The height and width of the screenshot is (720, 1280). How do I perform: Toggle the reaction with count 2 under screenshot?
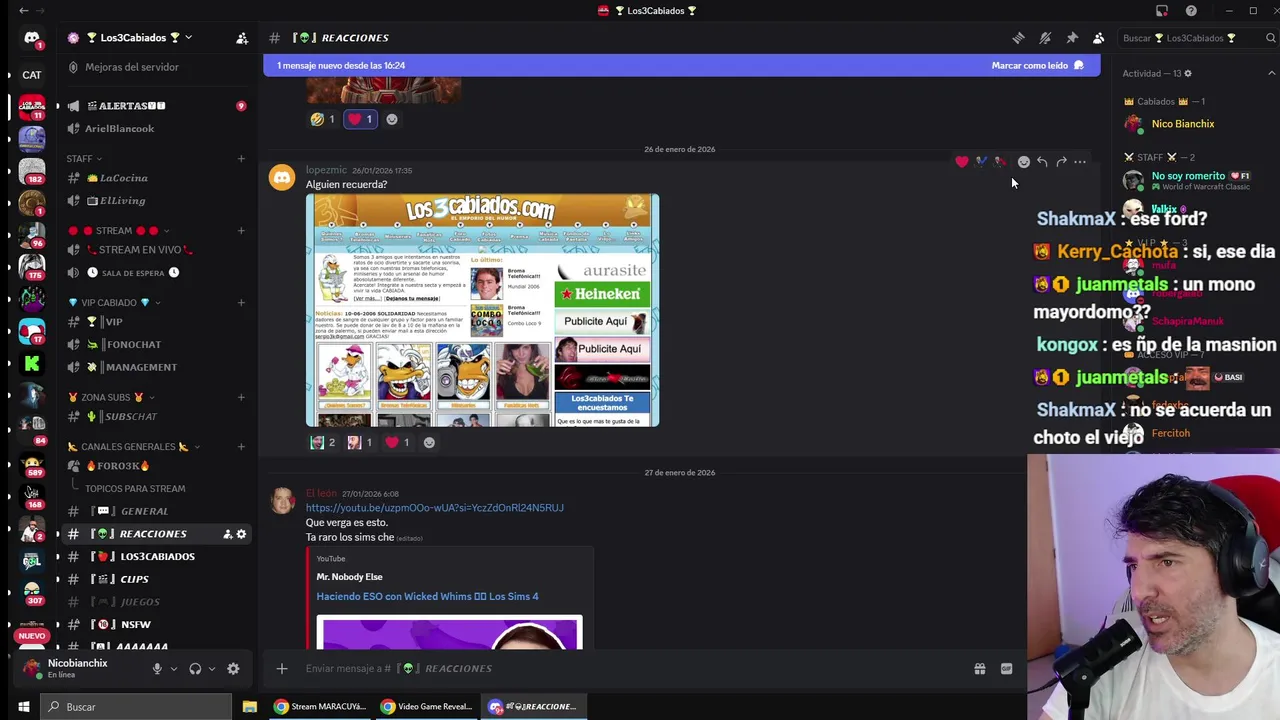pyautogui.click(x=323, y=442)
